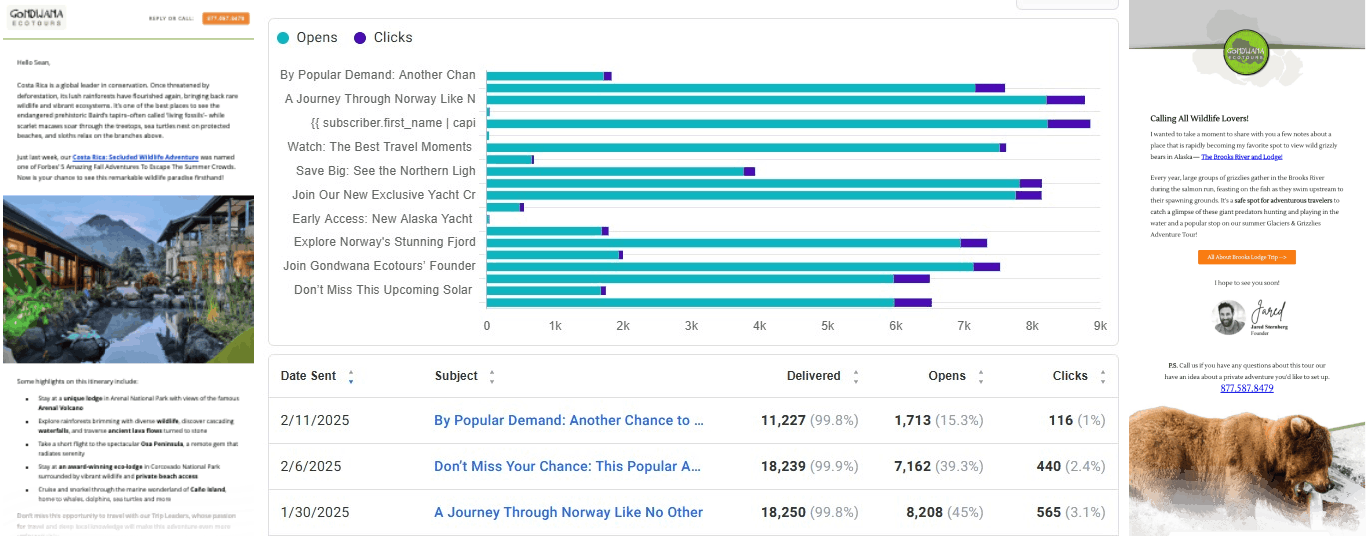Image resolution: width=1367 pixels, height=536 pixels.
Task: Click the Opens column sort arrows
Action: pos(980,377)
